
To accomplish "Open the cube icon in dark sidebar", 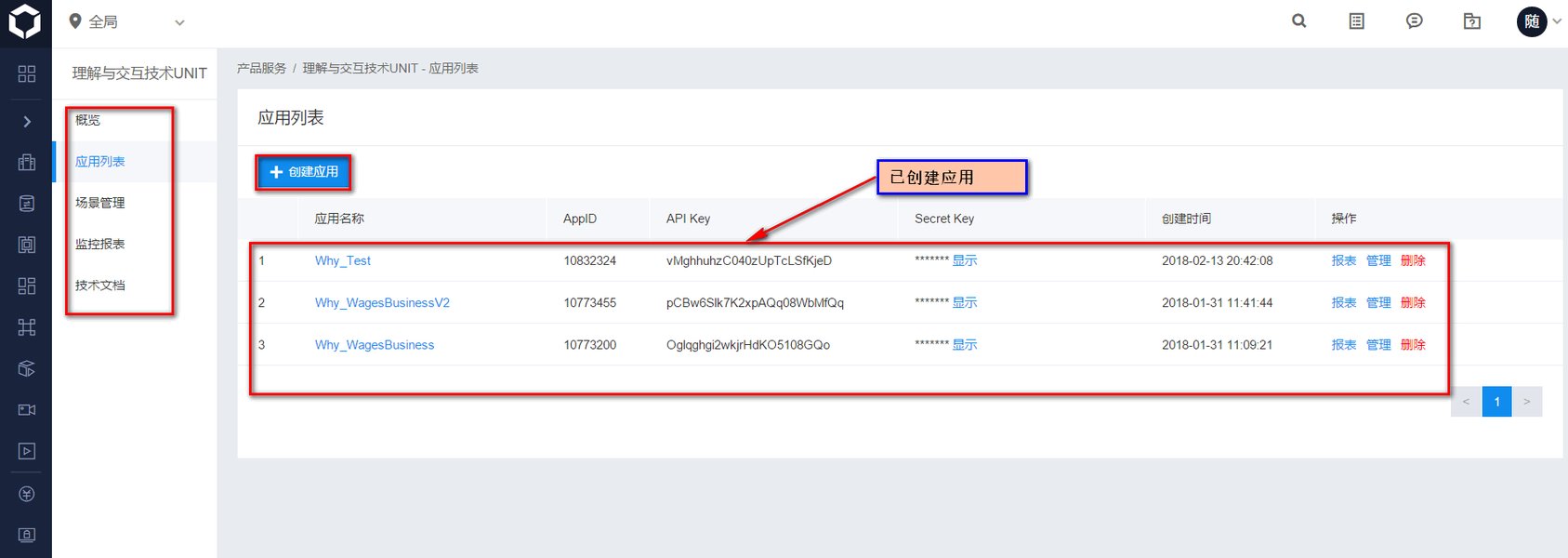I will [x=27, y=368].
